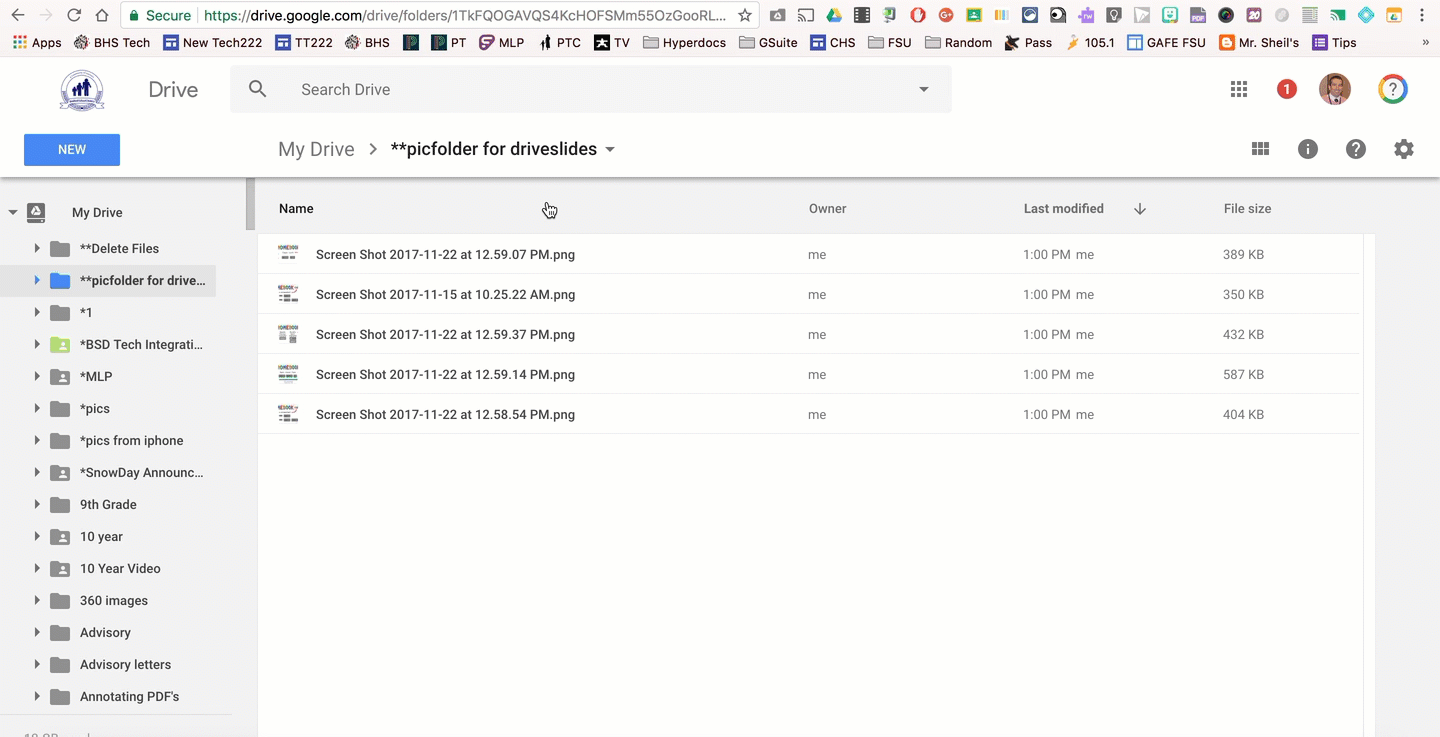Screen dimensions: 1440x737
Task: Open the Hyperdocs bookmarks folder
Action: pos(684,42)
